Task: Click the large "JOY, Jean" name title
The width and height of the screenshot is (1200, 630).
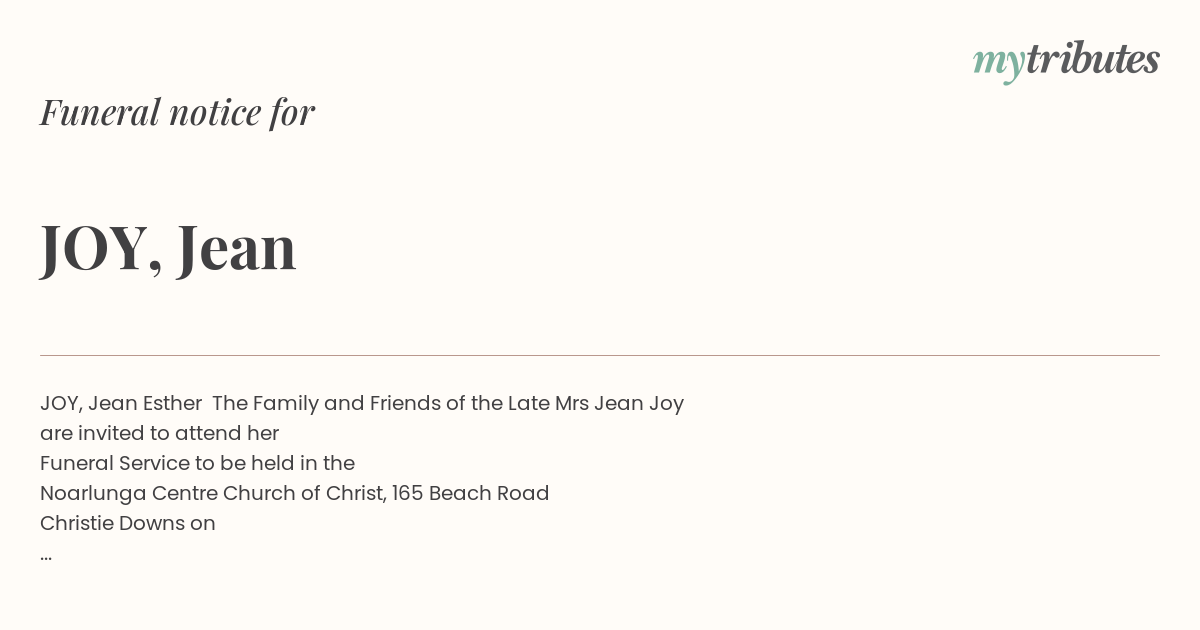Action: [168, 247]
